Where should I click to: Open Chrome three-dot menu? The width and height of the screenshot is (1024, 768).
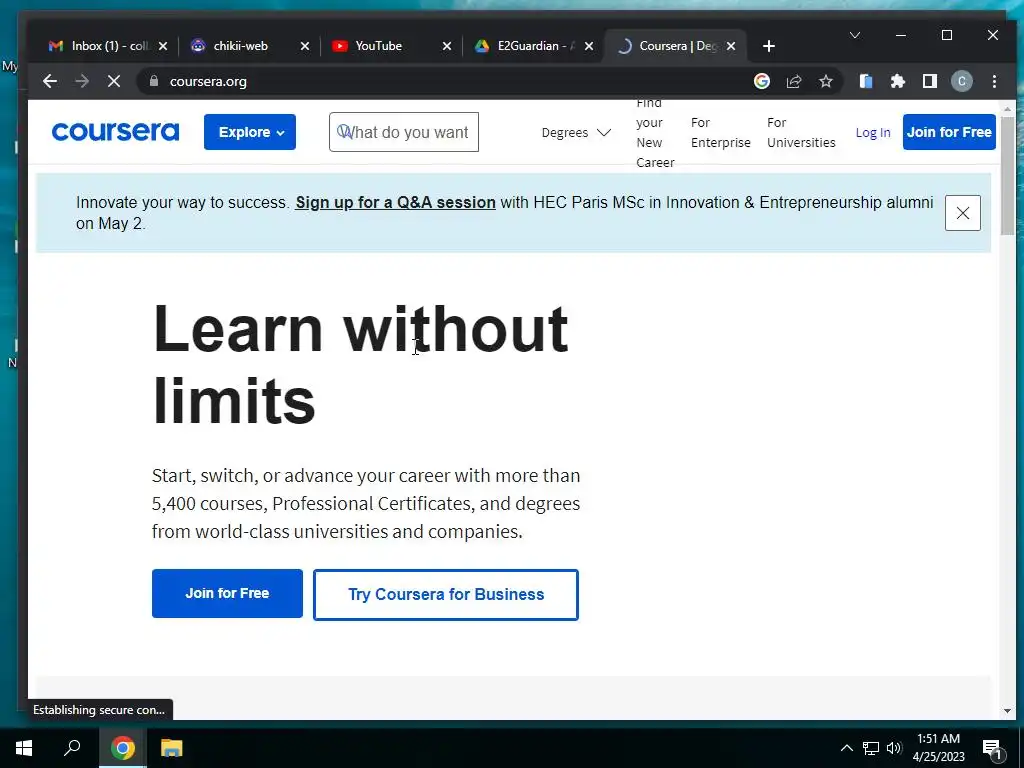tap(994, 81)
